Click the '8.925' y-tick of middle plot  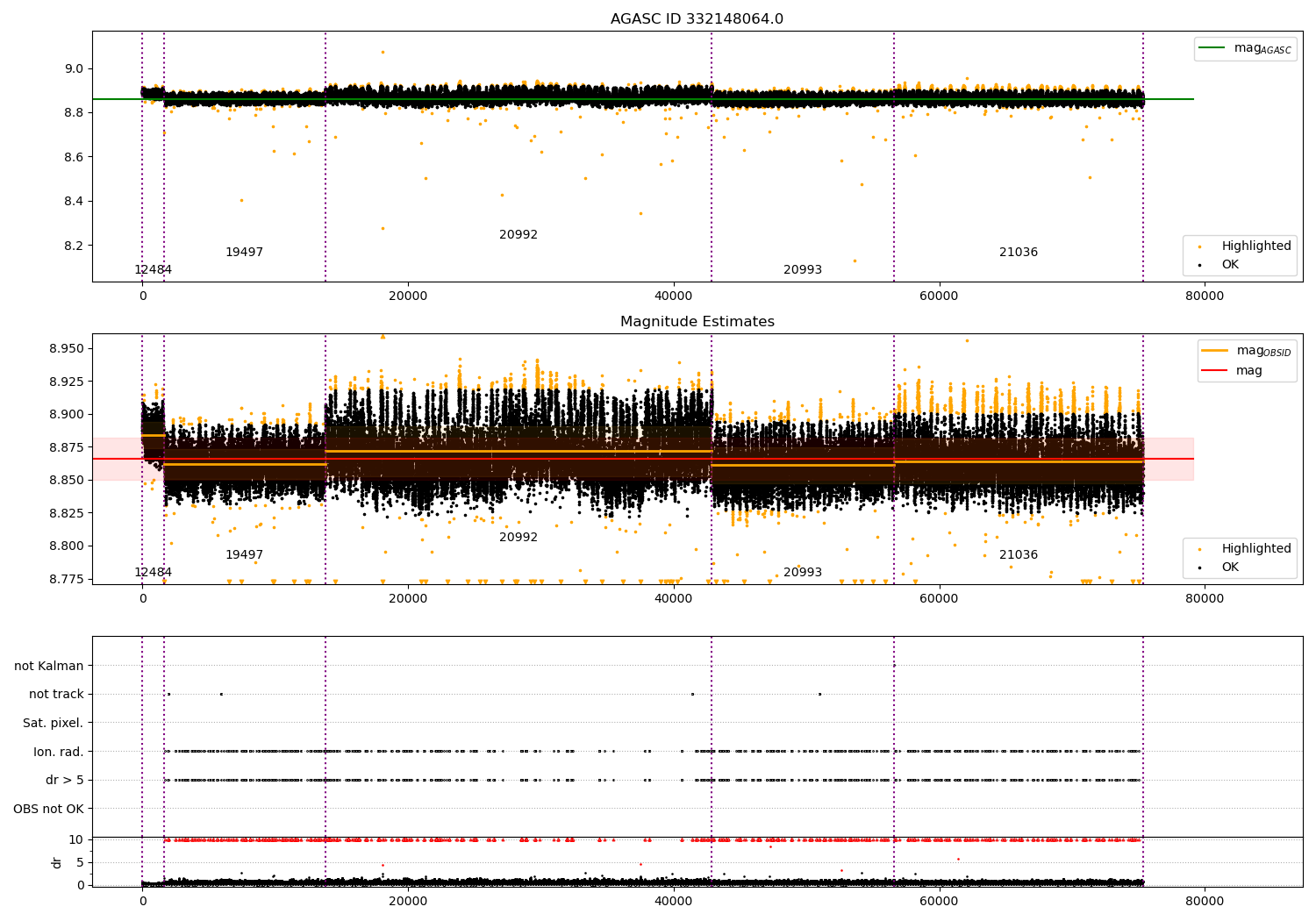pos(66,382)
